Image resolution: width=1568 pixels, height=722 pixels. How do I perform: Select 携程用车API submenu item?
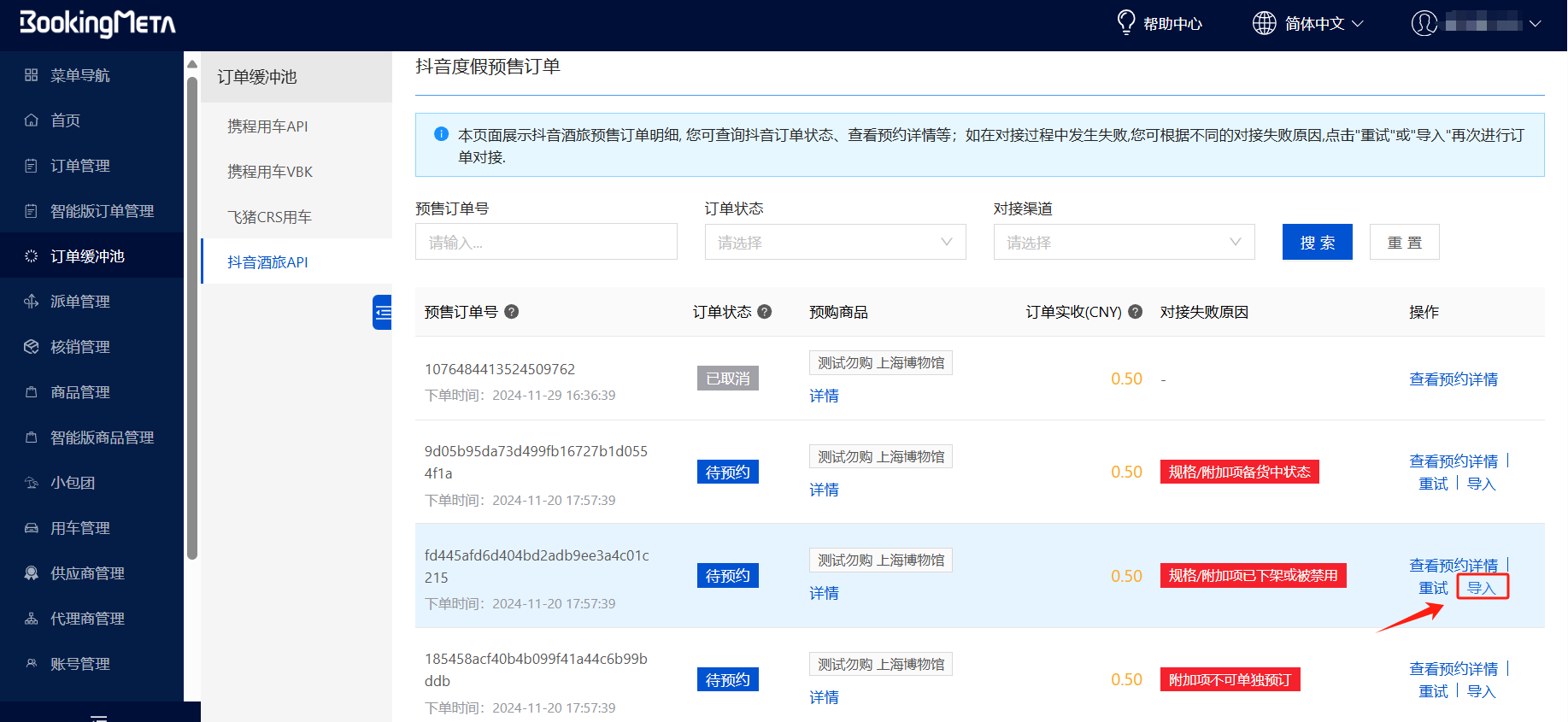pyautogui.click(x=267, y=126)
